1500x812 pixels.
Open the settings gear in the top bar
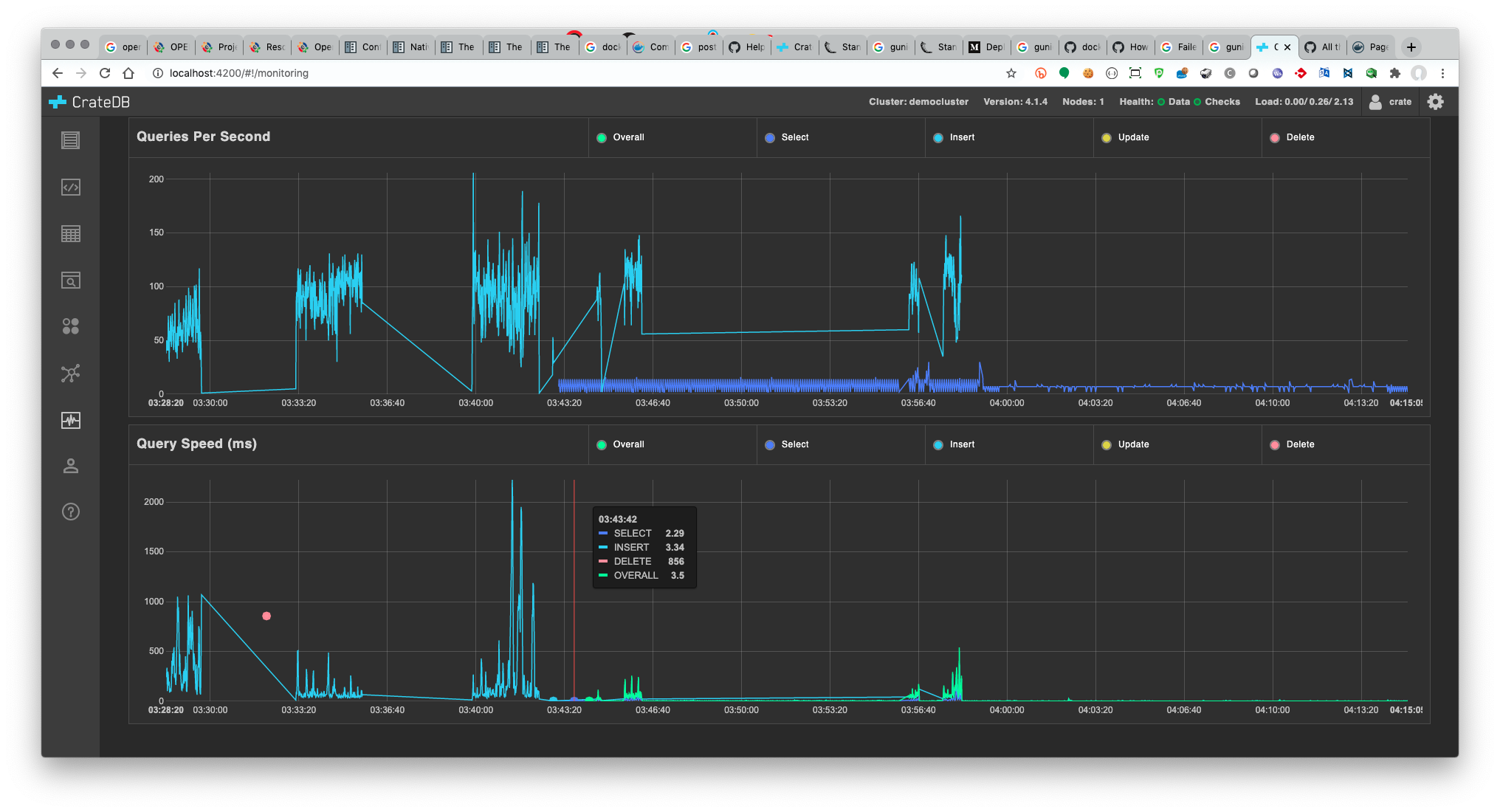pyautogui.click(x=1435, y=101)
